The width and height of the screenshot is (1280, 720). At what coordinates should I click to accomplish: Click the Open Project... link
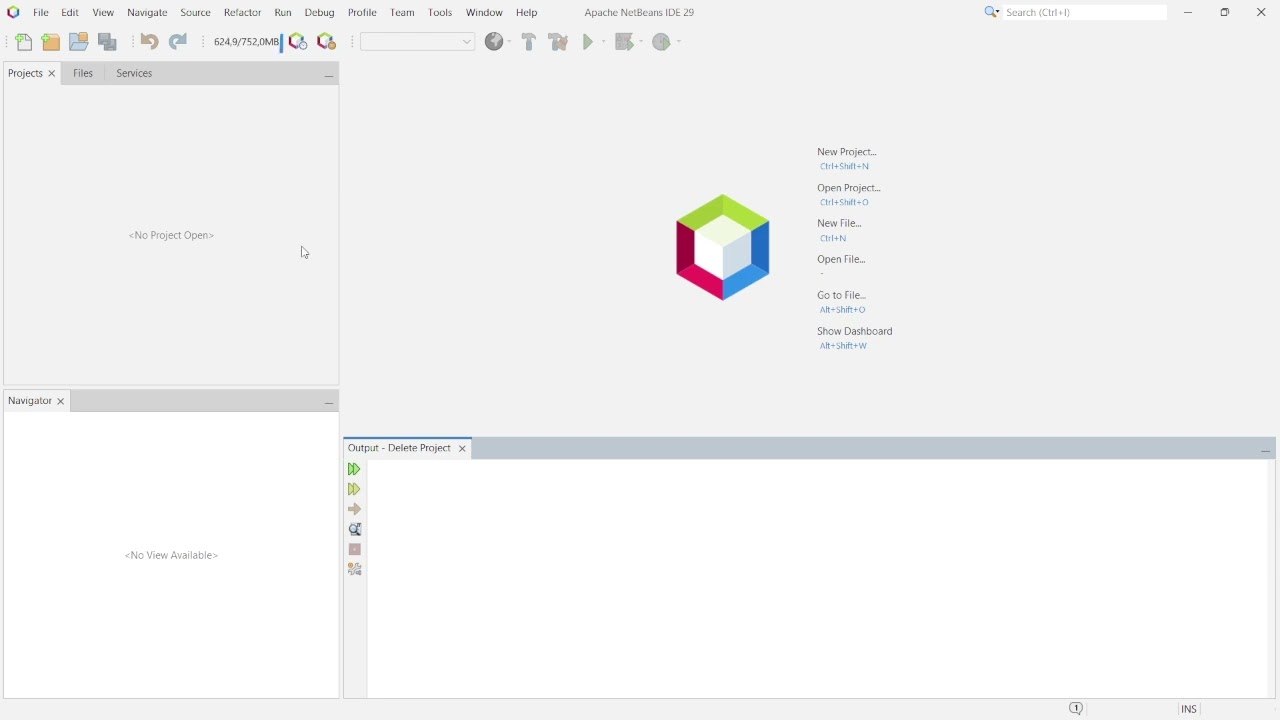pos(849,189)
